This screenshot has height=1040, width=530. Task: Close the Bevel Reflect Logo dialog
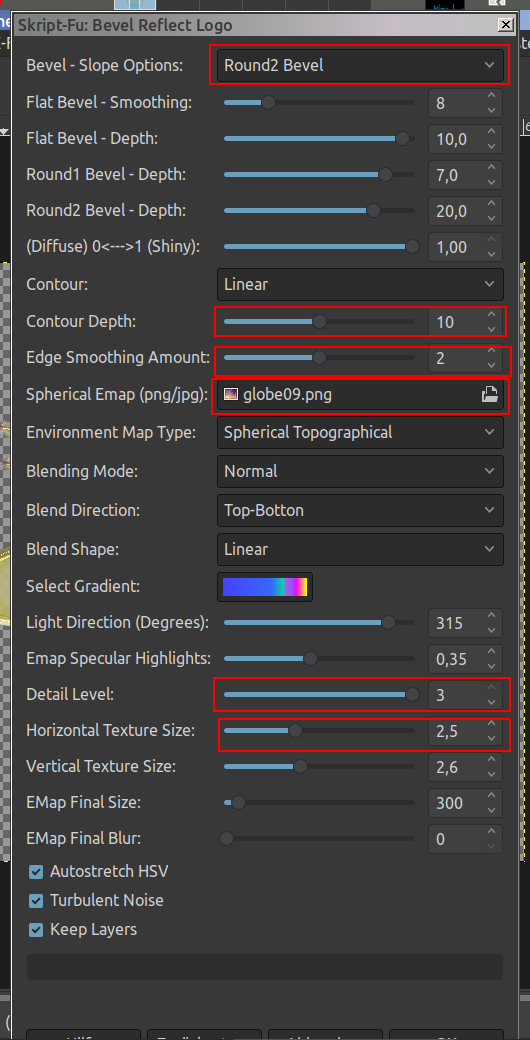coord(505,25)
